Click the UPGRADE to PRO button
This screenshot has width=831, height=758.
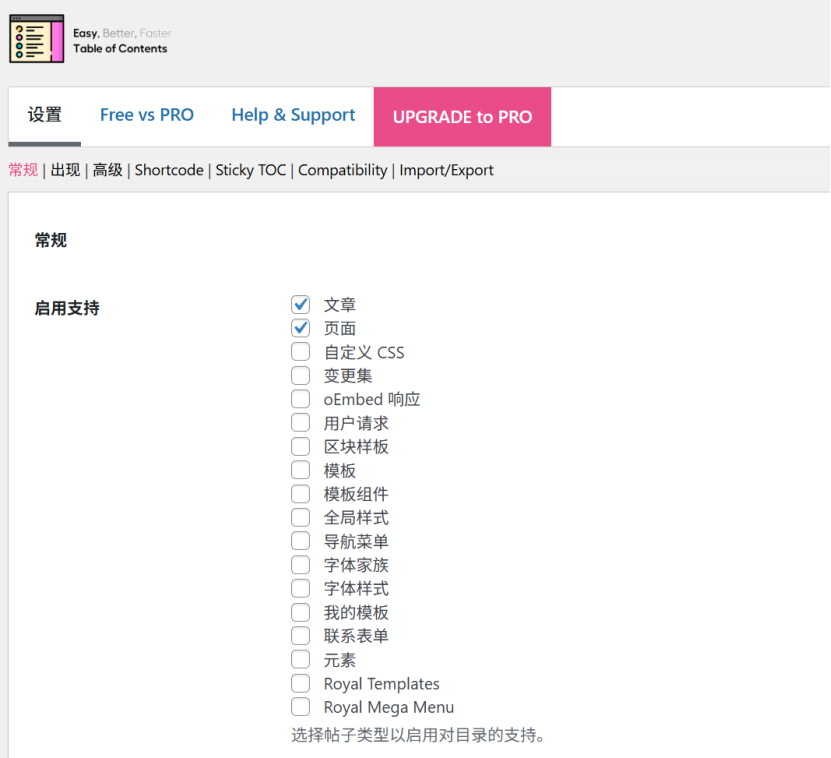(x=462, y=117)
